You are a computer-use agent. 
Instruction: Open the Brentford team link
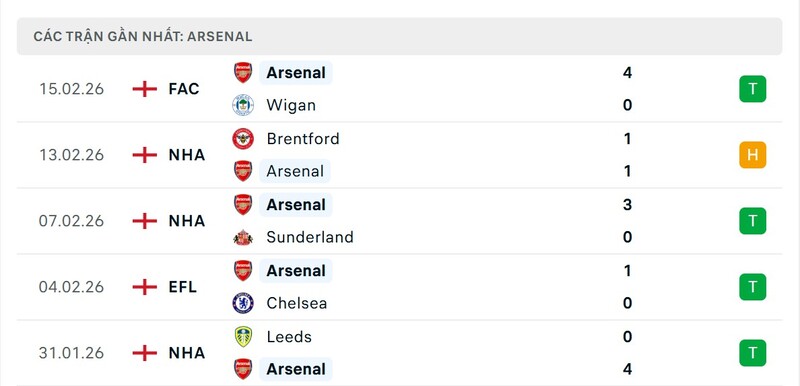pos(303,139)
